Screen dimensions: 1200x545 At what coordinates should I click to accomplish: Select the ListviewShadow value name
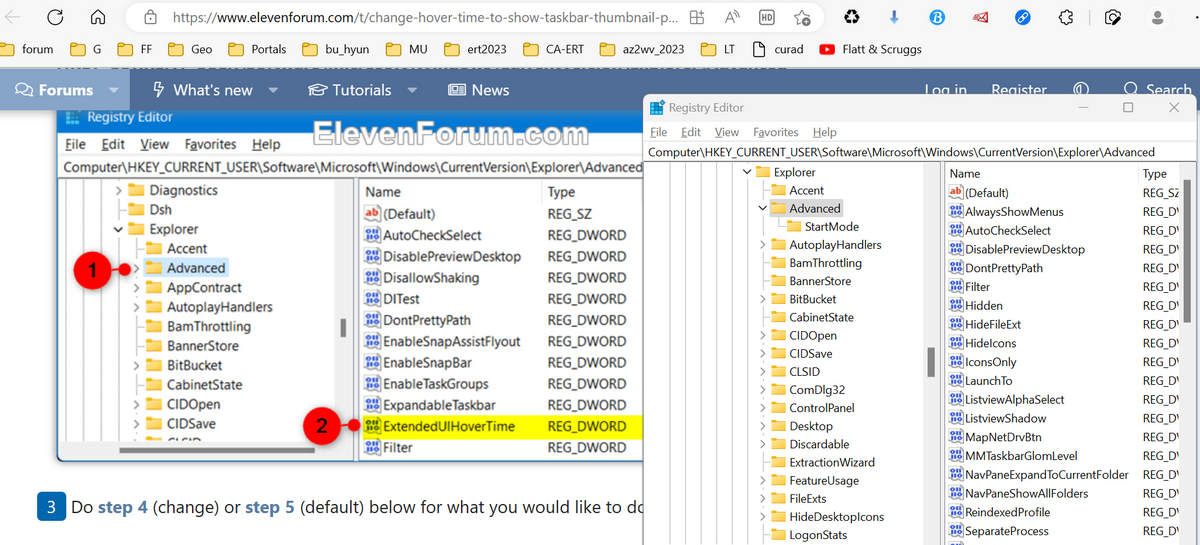coord(1005,418)
